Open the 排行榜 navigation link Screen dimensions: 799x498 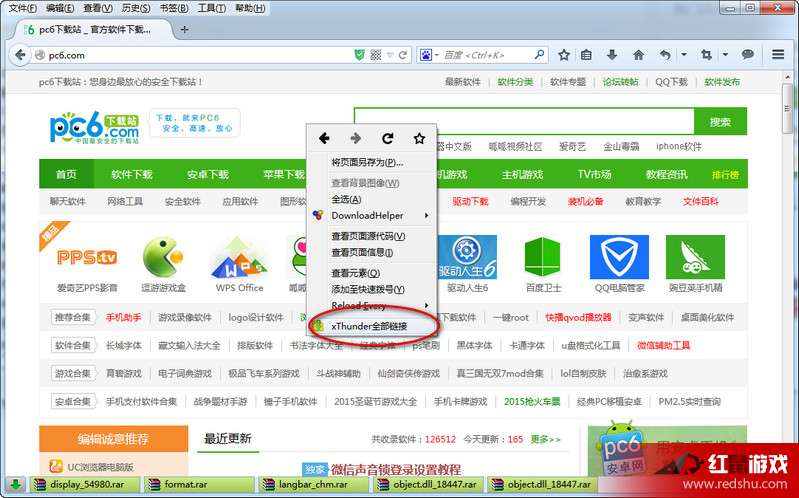(726, 175)
